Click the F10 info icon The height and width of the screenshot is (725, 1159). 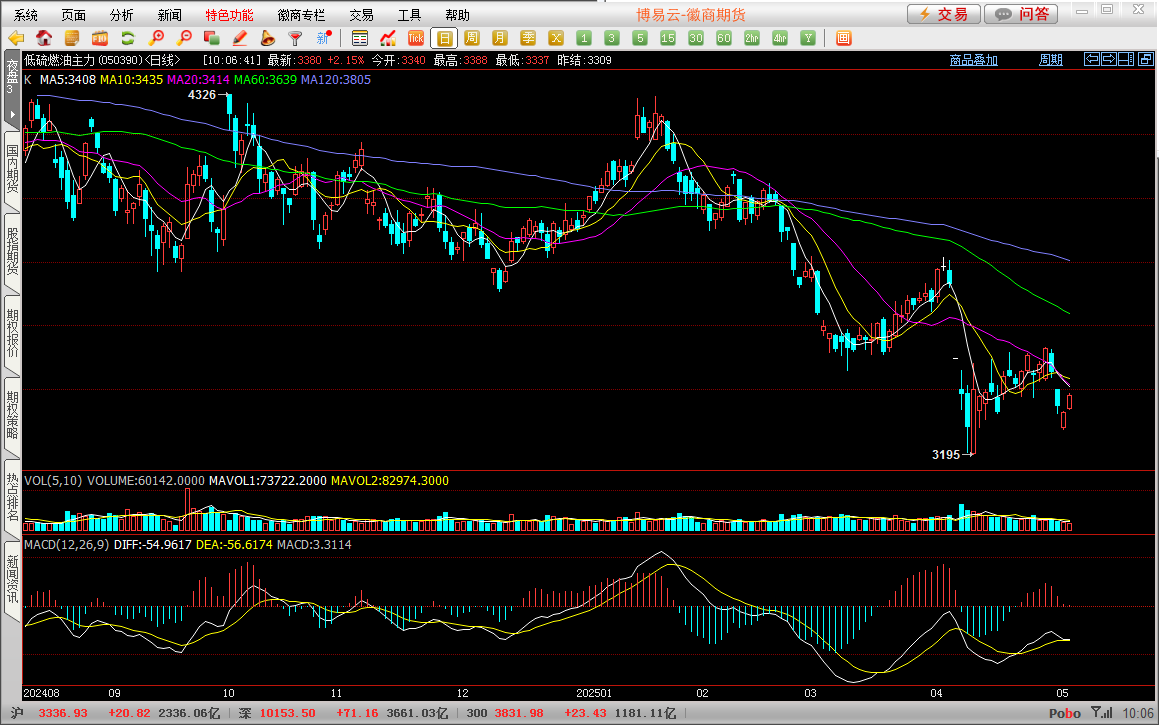point(100,38)
